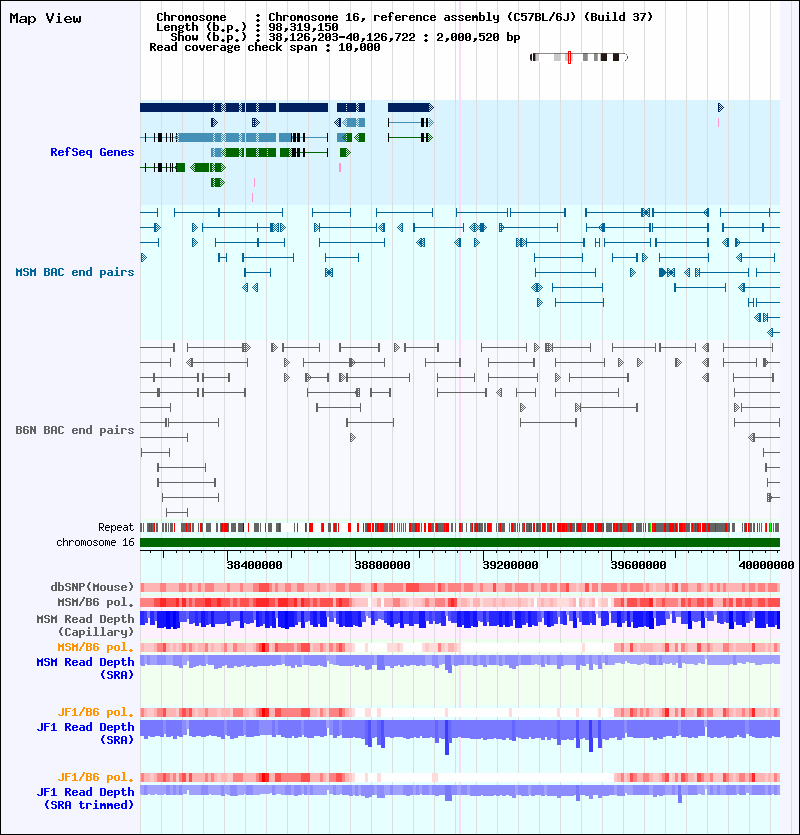Viewport: 800px width, 835px height.
Task: Click the green chromosome 16 bar
Action: (460, 543)
